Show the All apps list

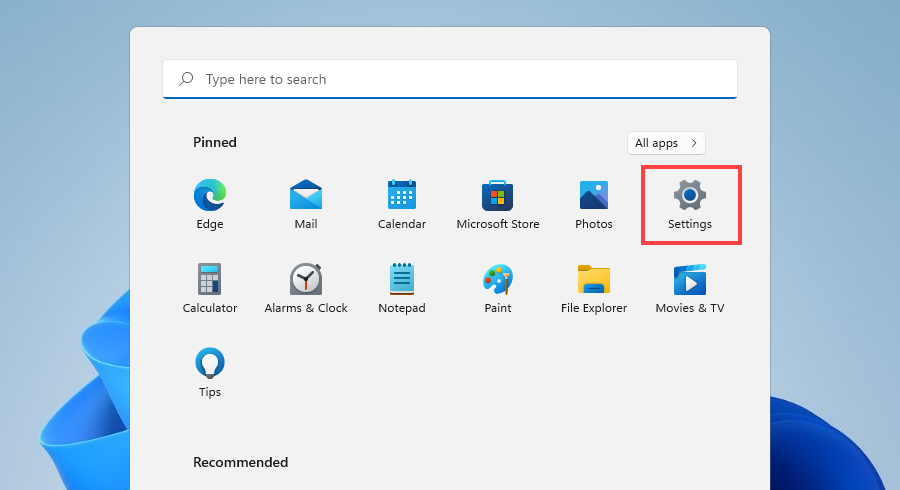[656, 143]
